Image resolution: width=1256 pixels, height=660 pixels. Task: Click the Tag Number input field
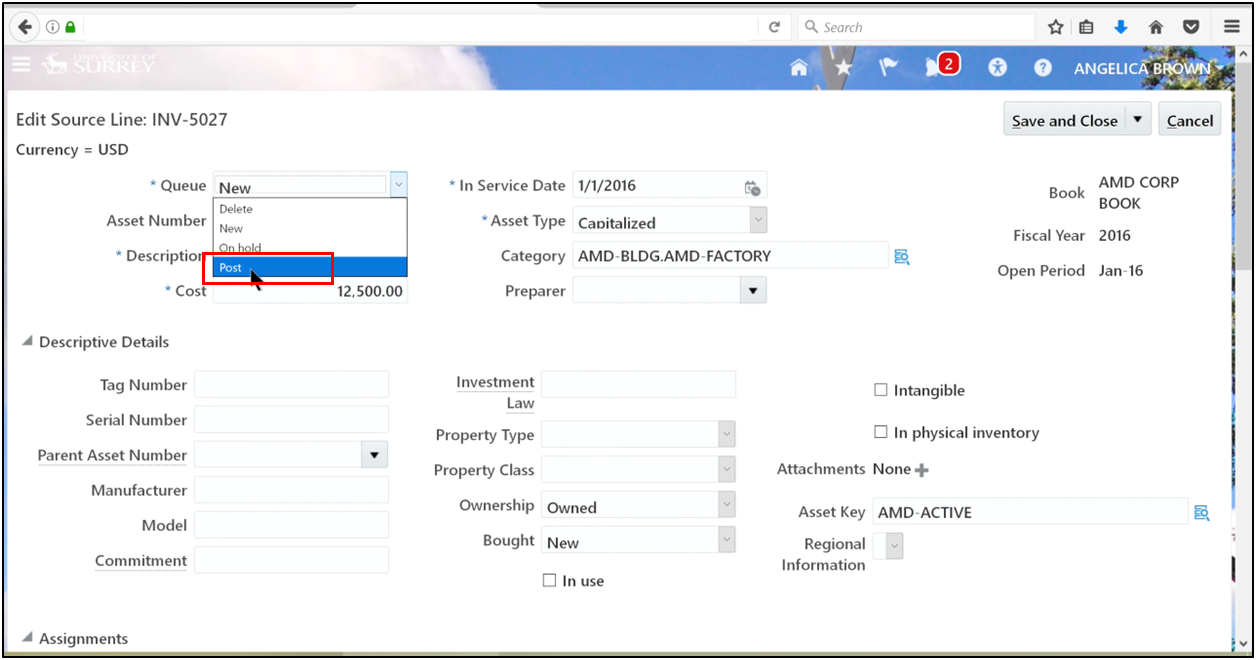point(291,385)
